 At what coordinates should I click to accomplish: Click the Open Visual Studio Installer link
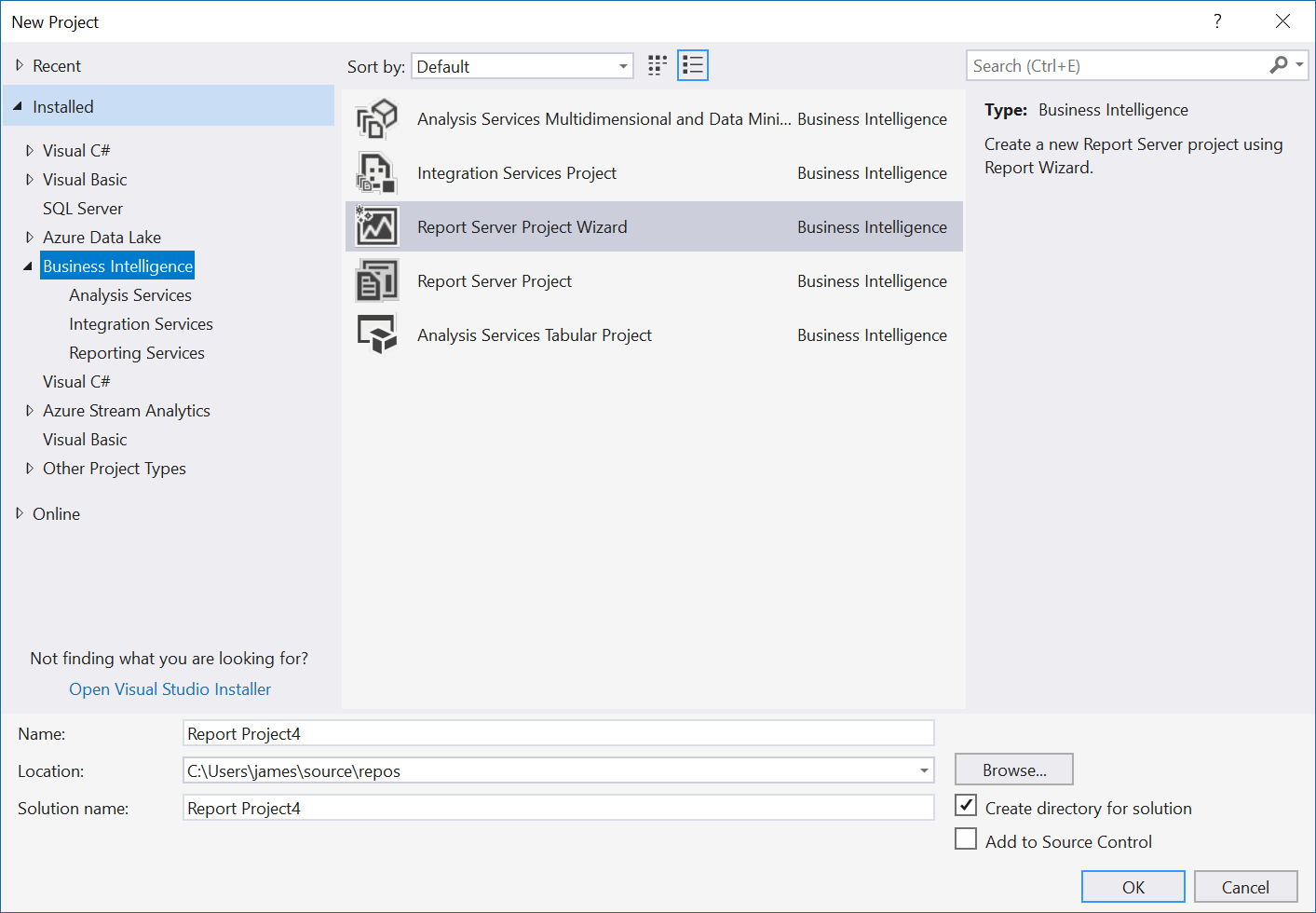(x=170, y=689)
